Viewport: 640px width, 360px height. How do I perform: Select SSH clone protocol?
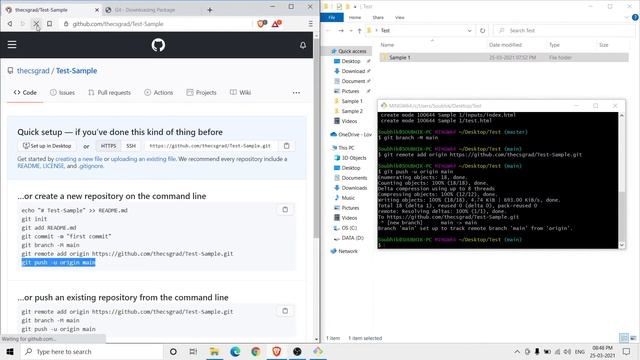(131, 146)
